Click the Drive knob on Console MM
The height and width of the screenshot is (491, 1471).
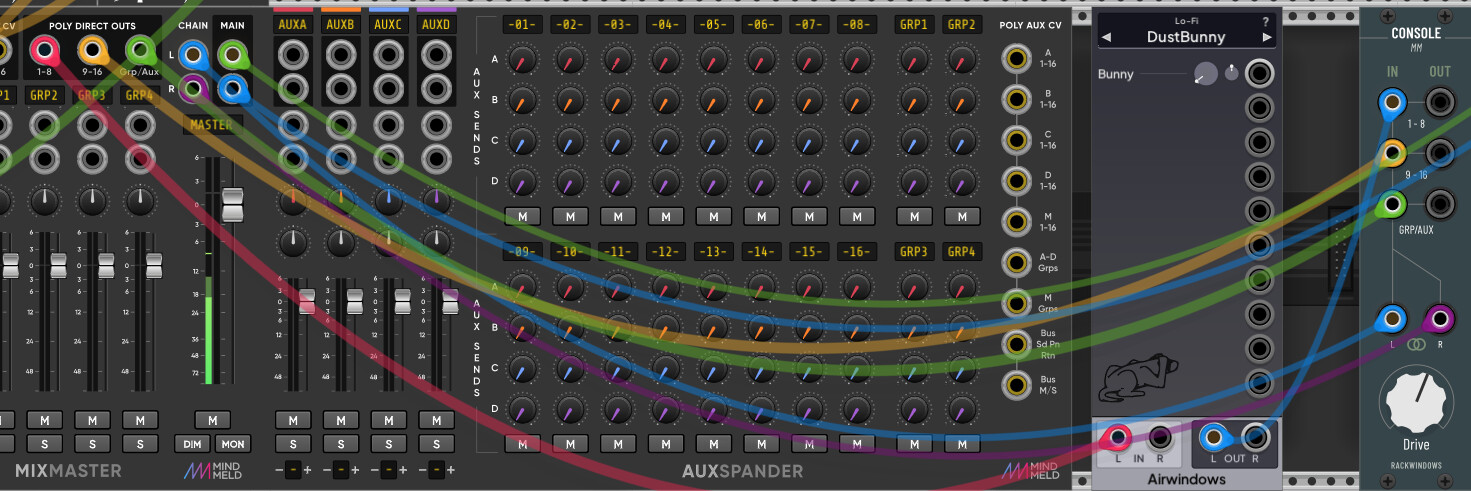[x=1415, y=400]
